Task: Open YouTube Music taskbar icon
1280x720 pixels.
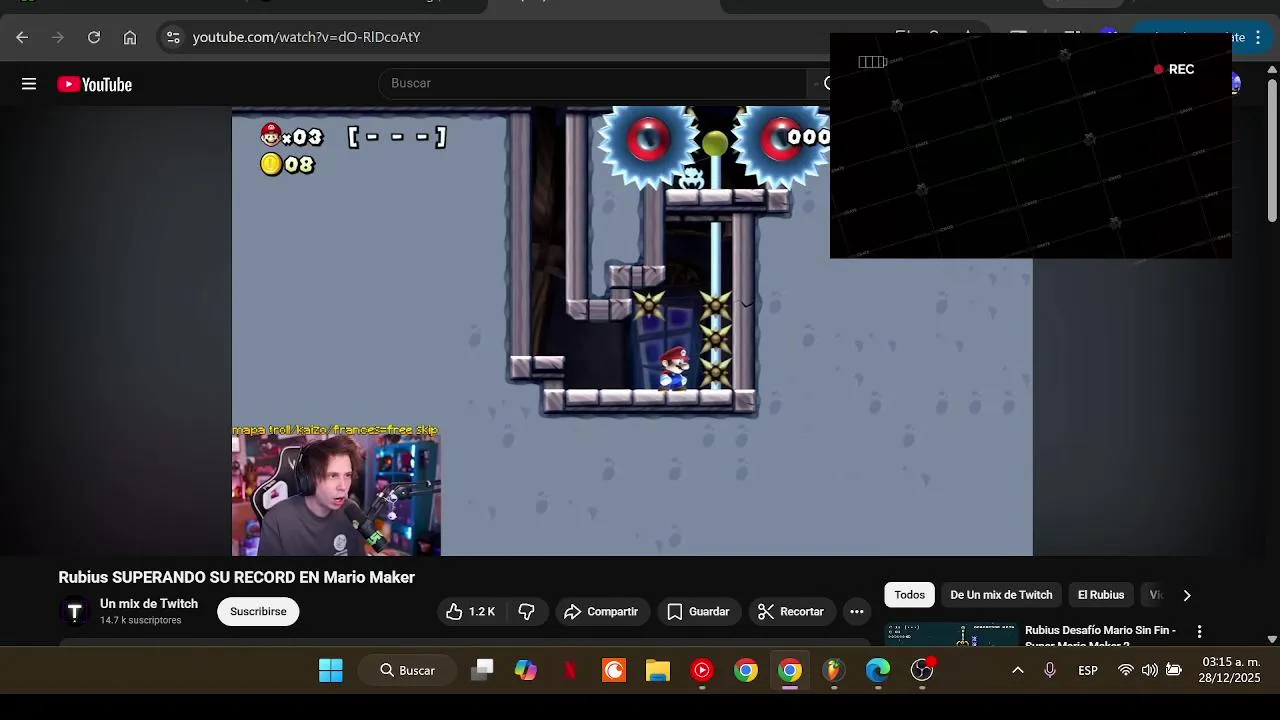Action: tap(702, 670)
